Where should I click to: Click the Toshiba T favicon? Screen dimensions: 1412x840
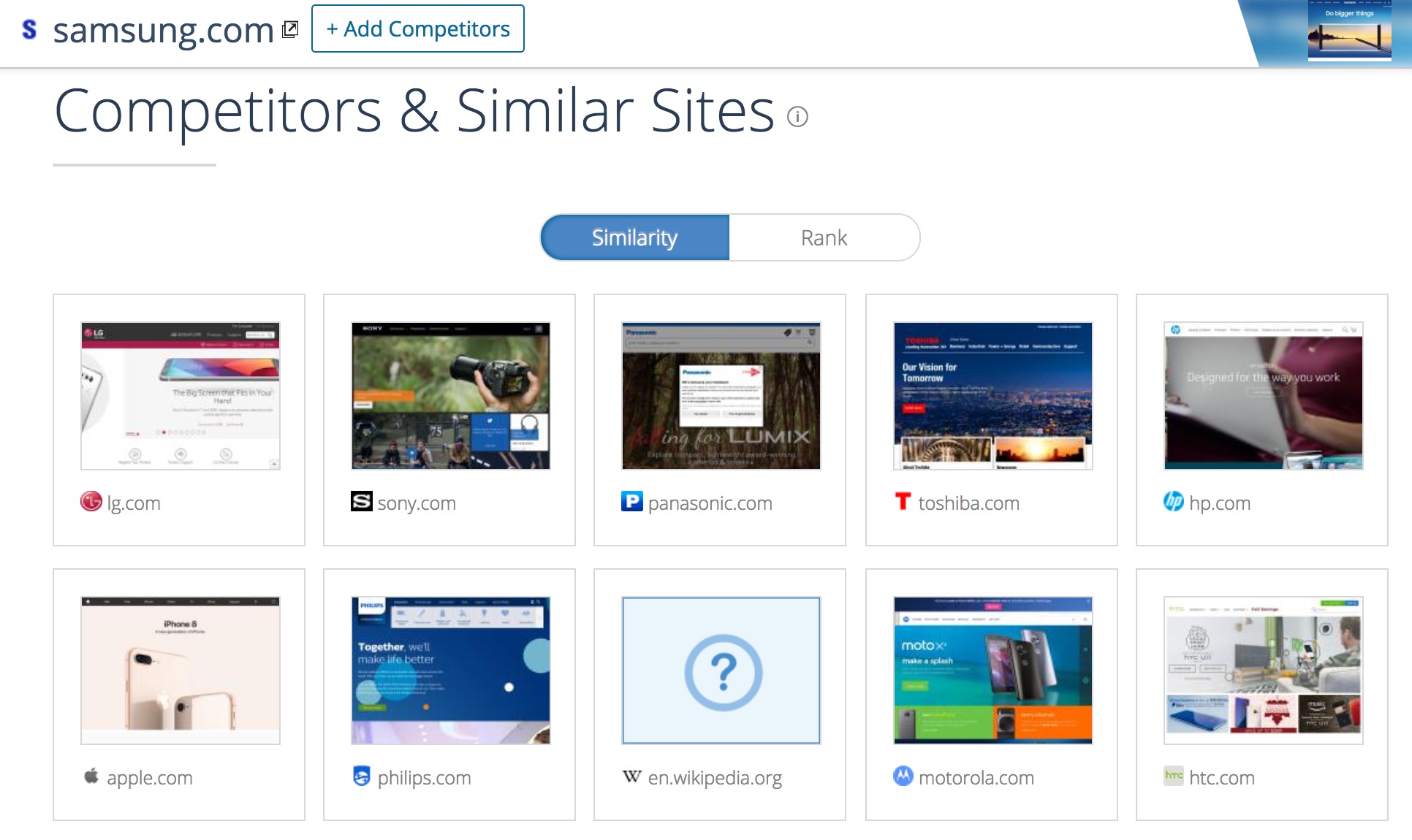(x=903, y=501)
